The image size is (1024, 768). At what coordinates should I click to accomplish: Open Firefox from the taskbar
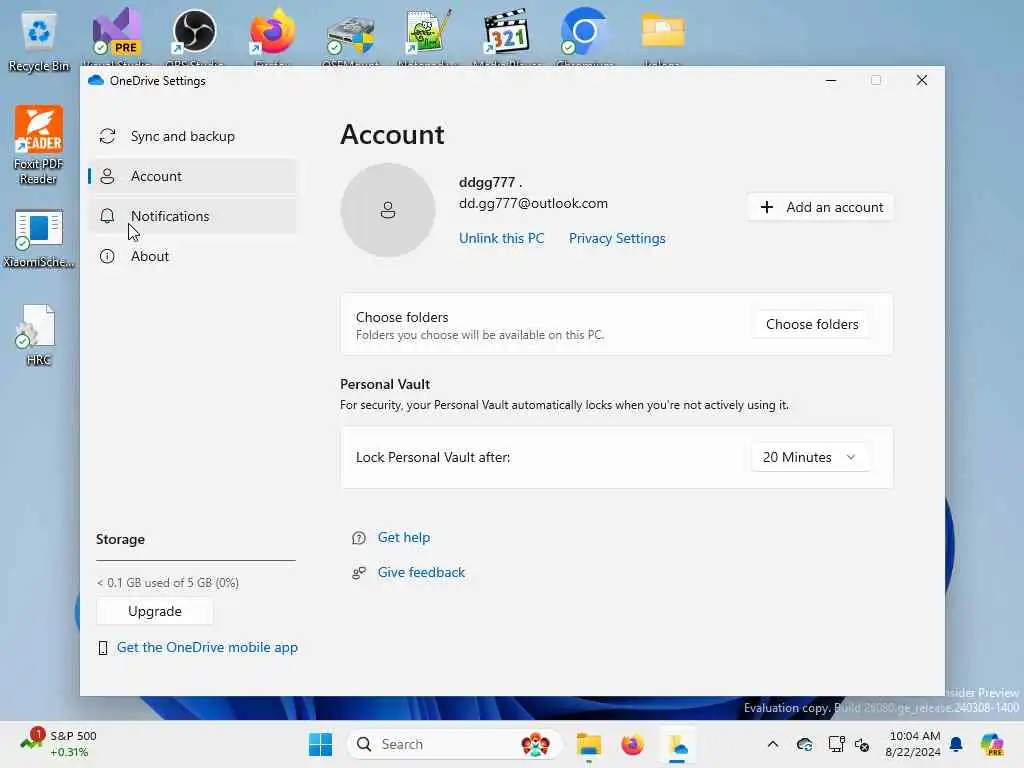[x=632, y=744]
